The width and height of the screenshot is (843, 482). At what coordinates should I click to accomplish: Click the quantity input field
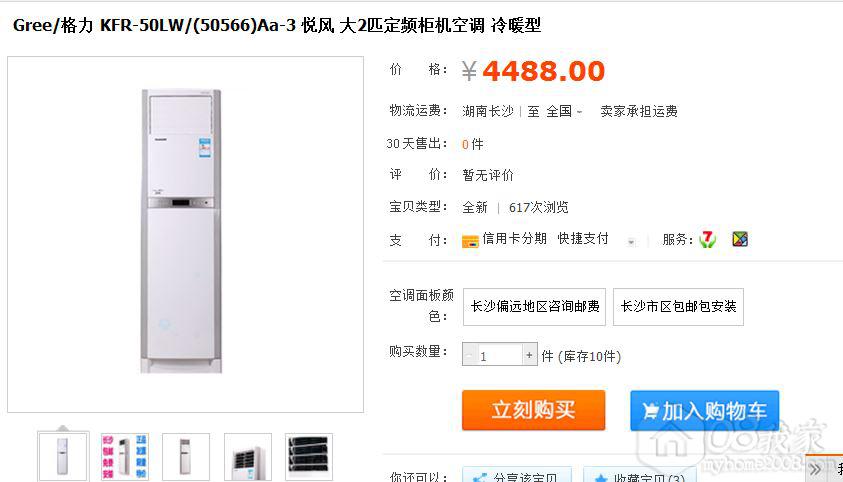coord(499,355)
